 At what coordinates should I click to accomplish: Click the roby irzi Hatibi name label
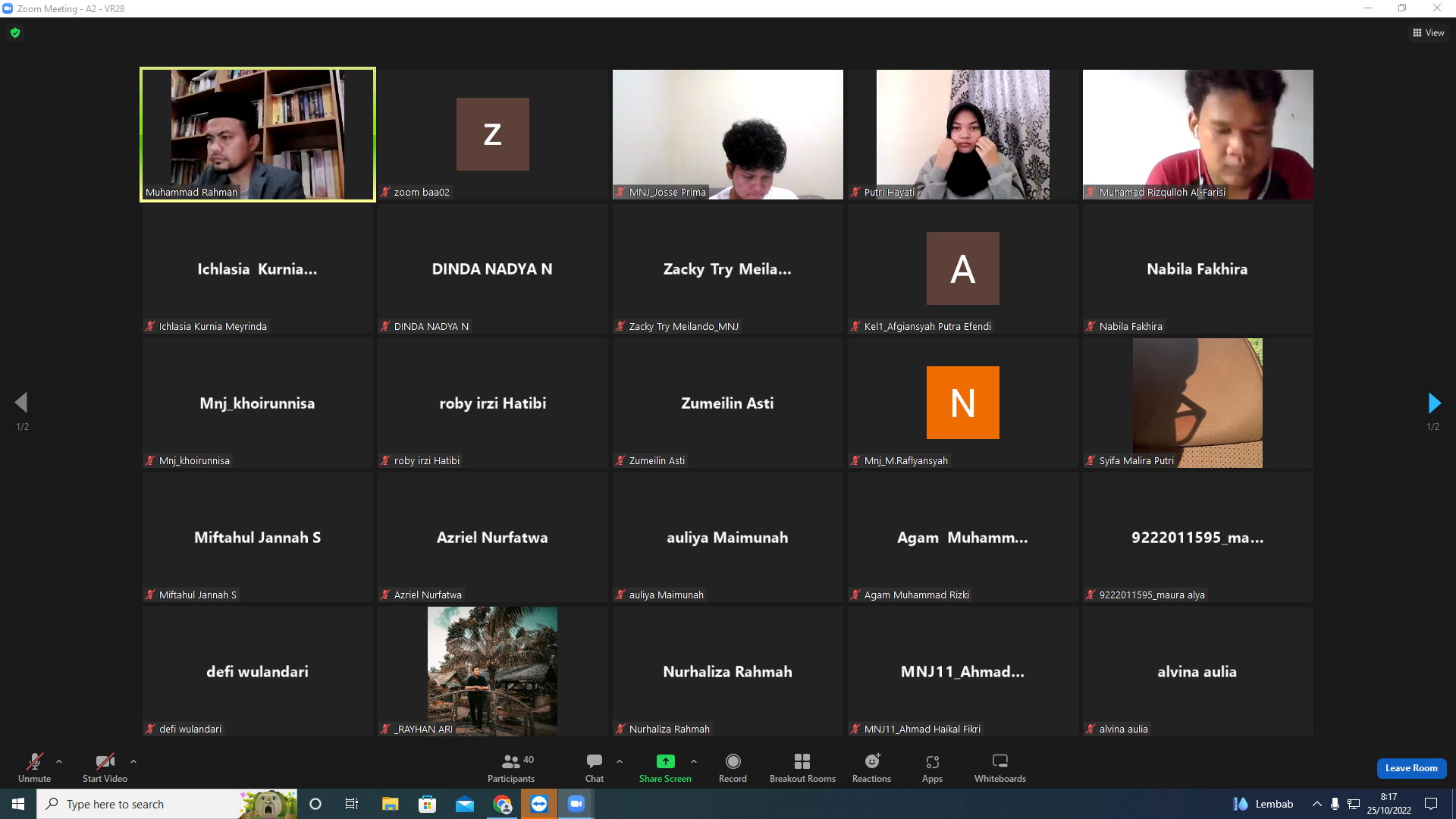[x=427, y=461]
